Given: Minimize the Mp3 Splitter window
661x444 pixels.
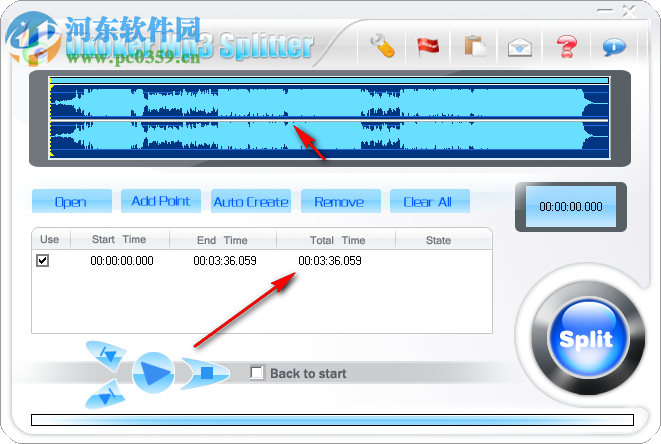Looking at the screenshot, I should click(x=605, y=11).
